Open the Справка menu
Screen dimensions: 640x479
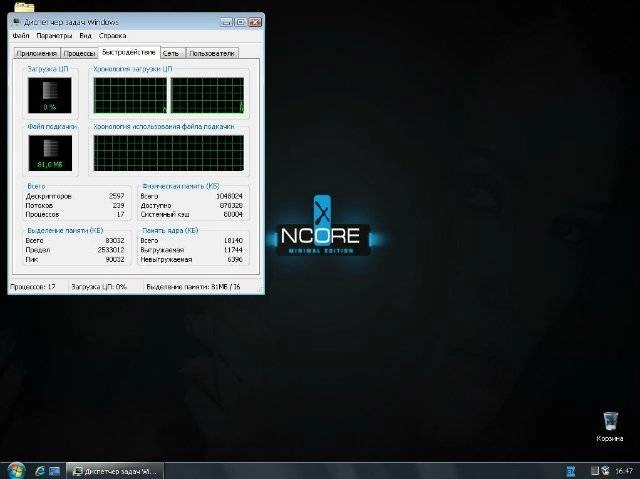[113, 36]
